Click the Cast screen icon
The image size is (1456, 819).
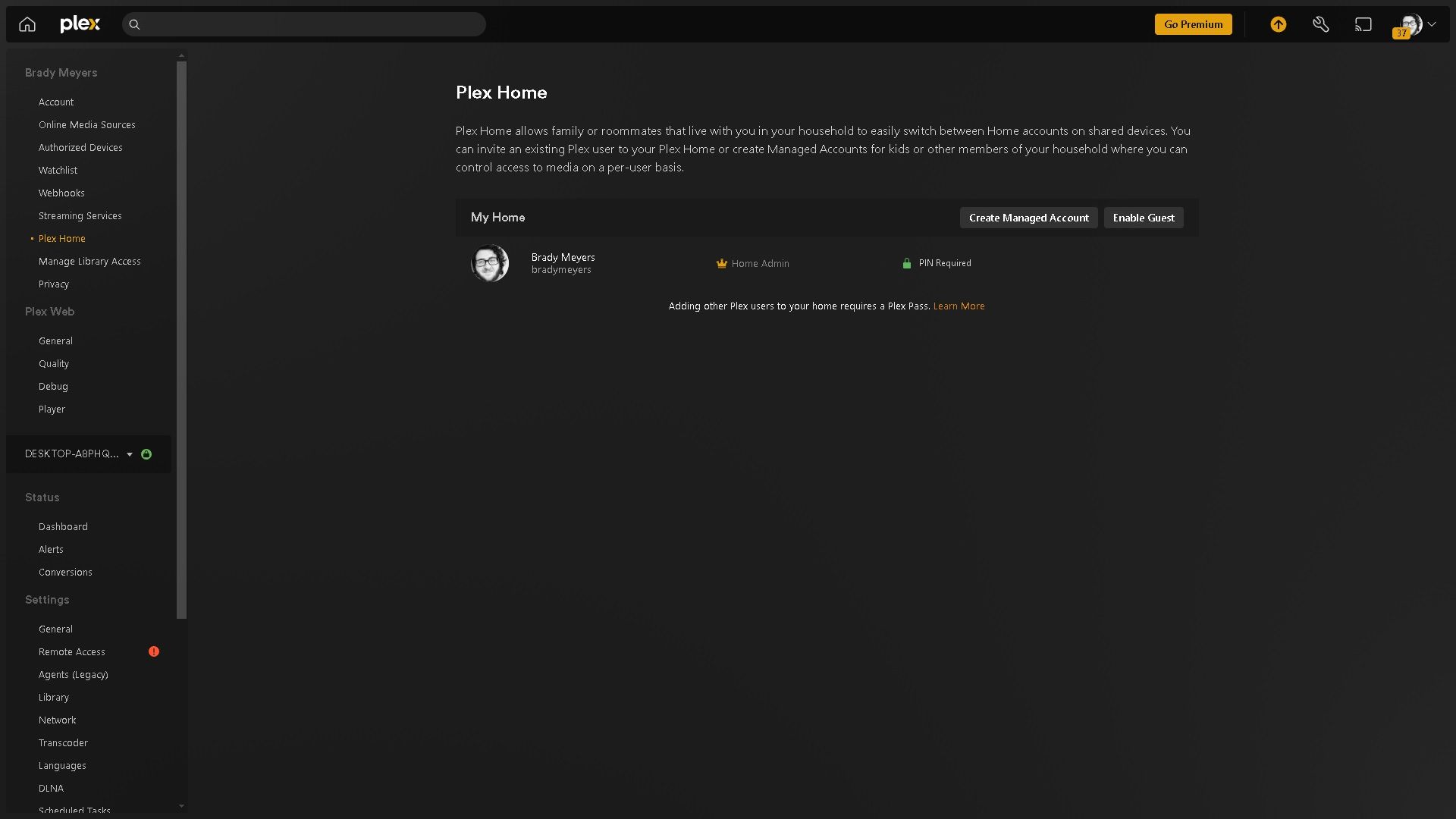[1363, 24]
